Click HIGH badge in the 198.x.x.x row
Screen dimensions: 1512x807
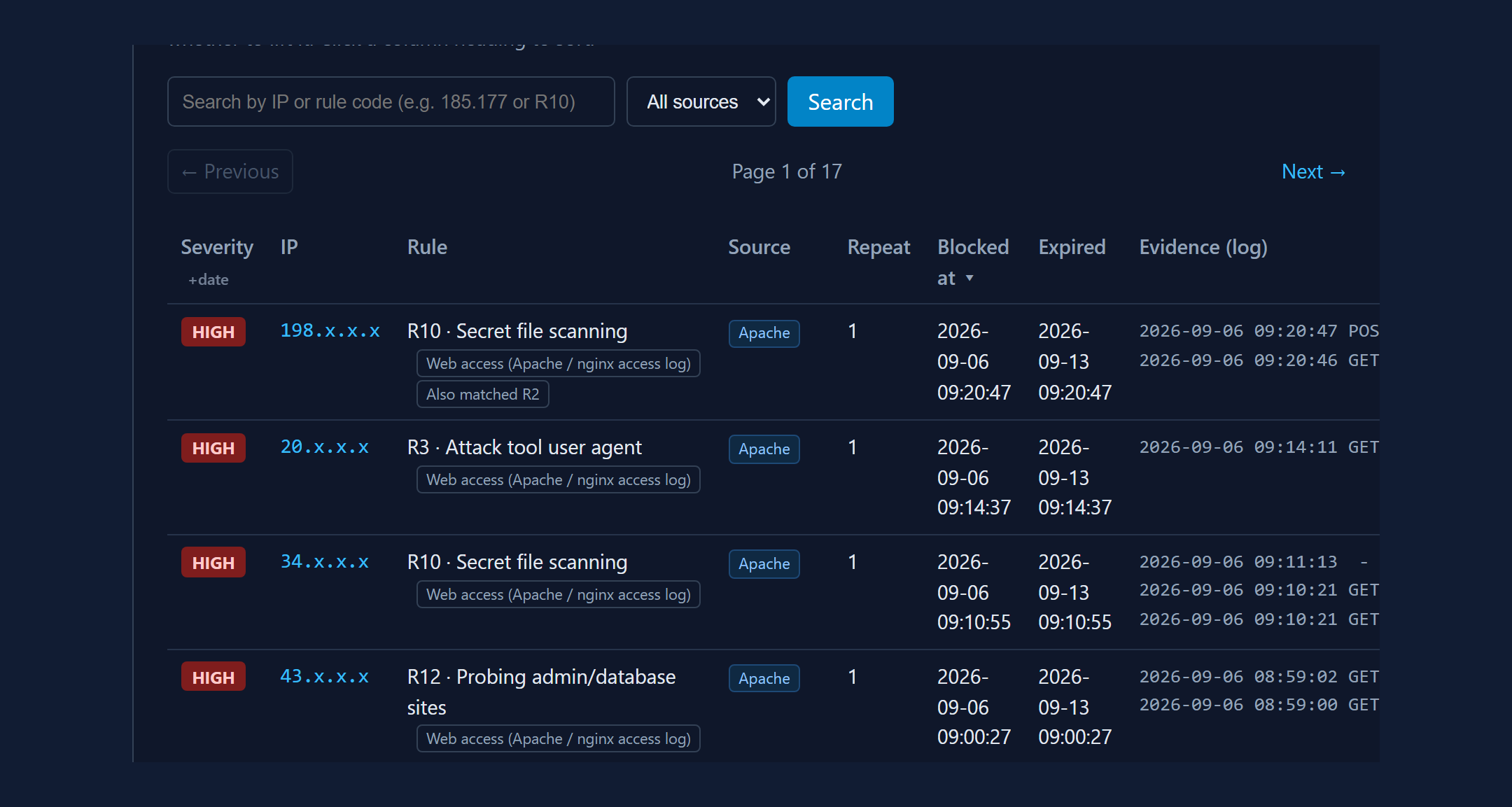[213, 332]
